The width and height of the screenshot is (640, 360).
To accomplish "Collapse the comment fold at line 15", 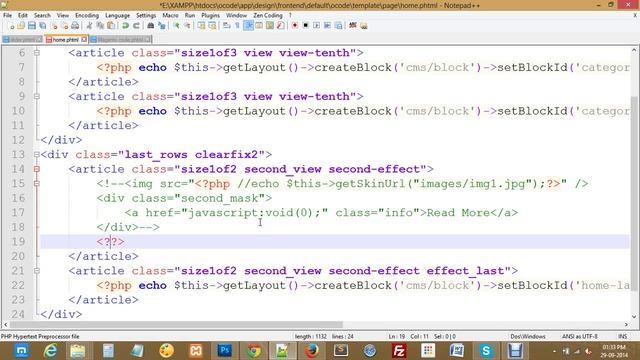I will (37, 184).
